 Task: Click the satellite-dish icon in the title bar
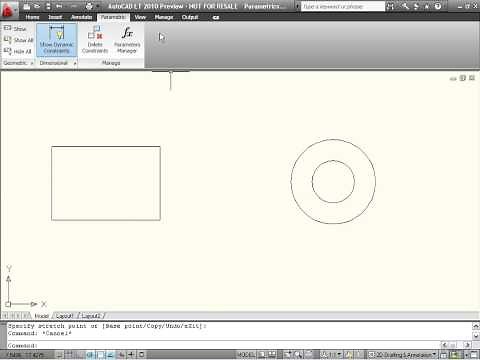pos(416,6)
